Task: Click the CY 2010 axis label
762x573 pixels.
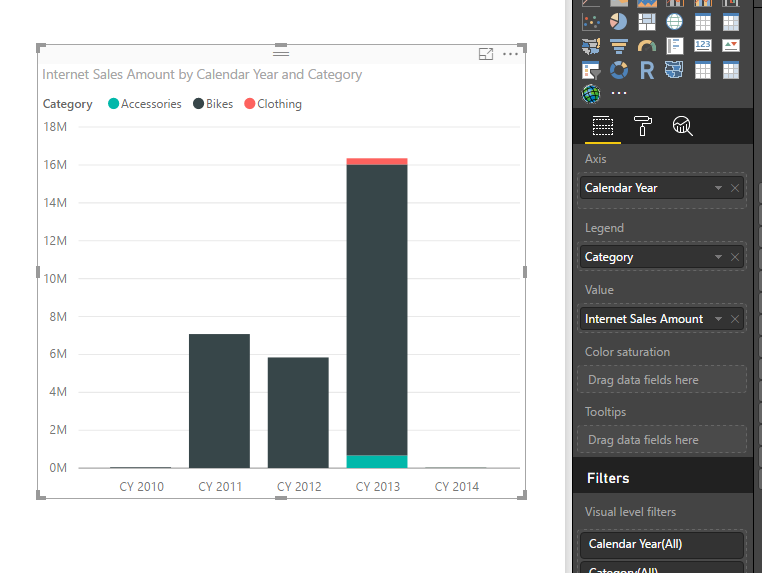Action: tap(141, 486)
